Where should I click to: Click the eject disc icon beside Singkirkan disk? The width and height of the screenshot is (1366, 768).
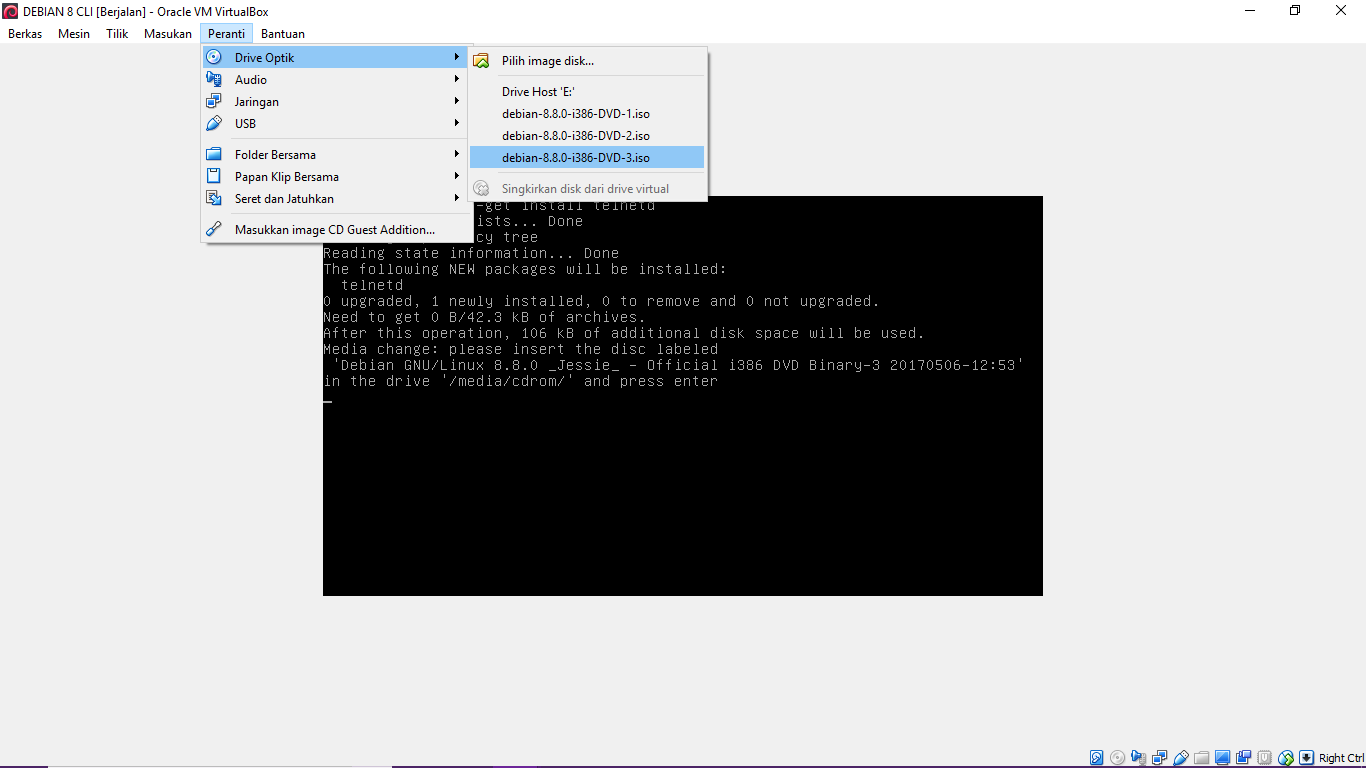pos(481,188)
